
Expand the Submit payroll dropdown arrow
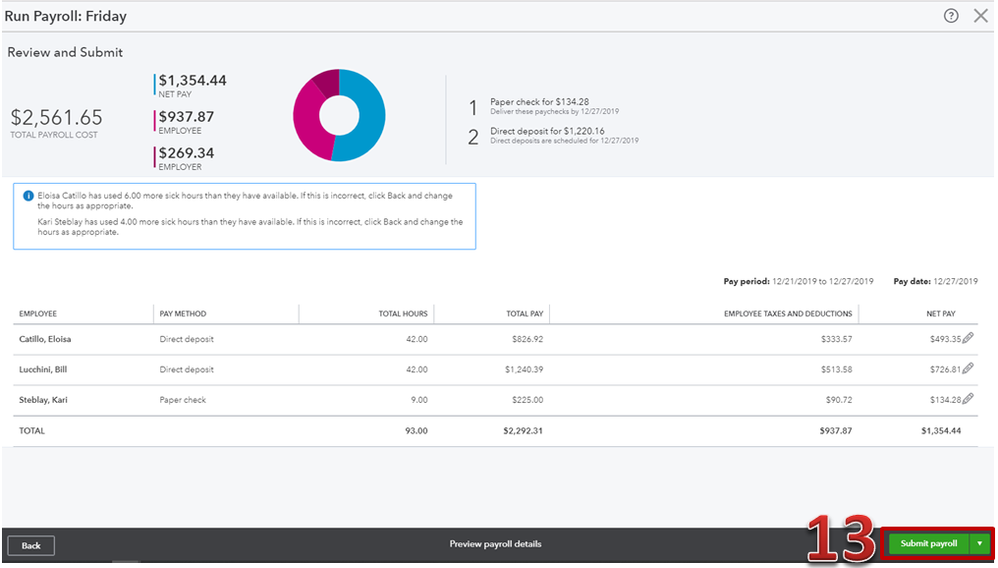[x=980, y=543]
